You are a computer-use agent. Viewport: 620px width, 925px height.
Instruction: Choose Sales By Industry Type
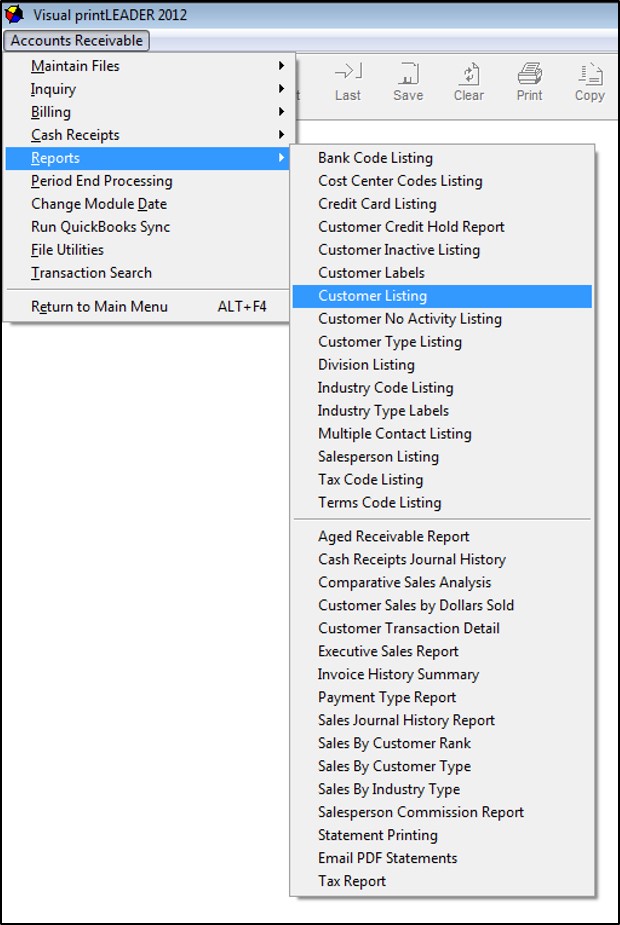click(x=442, y=790)
